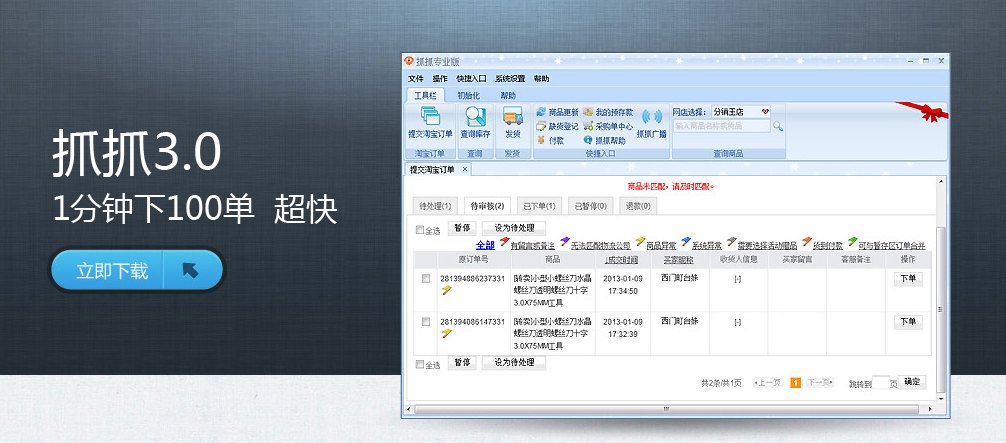
Task: Click page number 1
Action: click(796, 383)
